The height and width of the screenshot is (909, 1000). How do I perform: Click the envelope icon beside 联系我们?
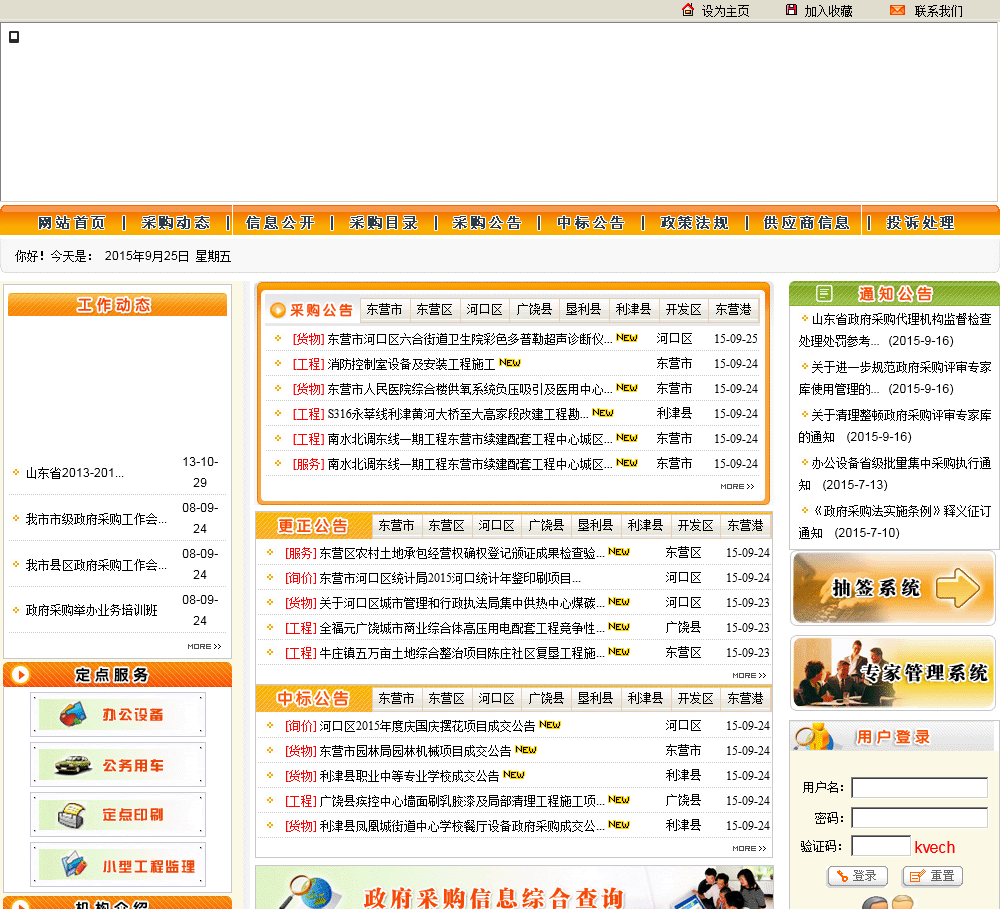click(897, 10)
